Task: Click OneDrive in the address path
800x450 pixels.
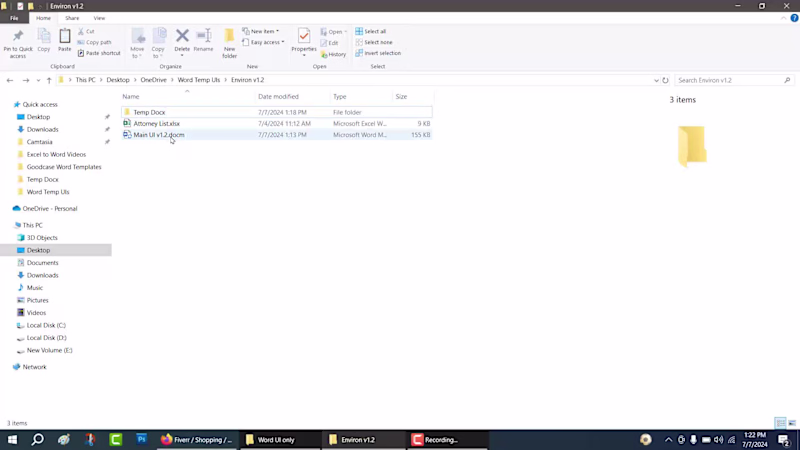Action: pos(154,80)
